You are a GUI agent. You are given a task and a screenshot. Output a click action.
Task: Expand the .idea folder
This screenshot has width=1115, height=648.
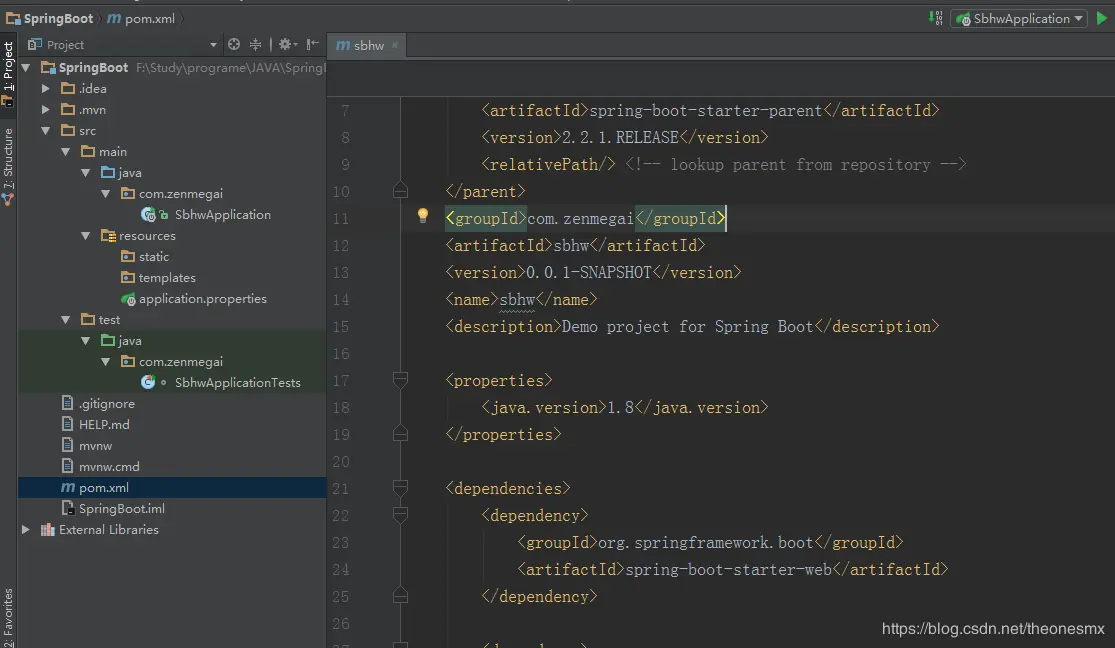coord(46,89)
